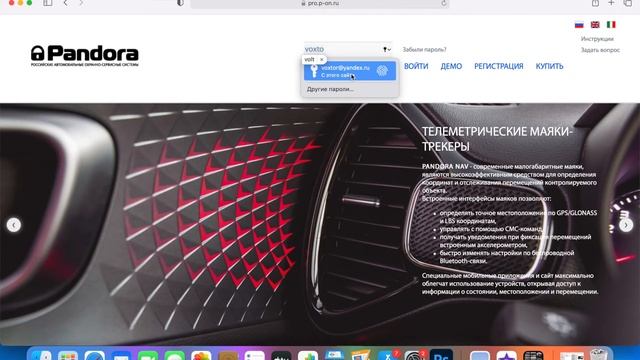Show the previous carousel slide
The image size is (640, 360).
click(14, 225)
